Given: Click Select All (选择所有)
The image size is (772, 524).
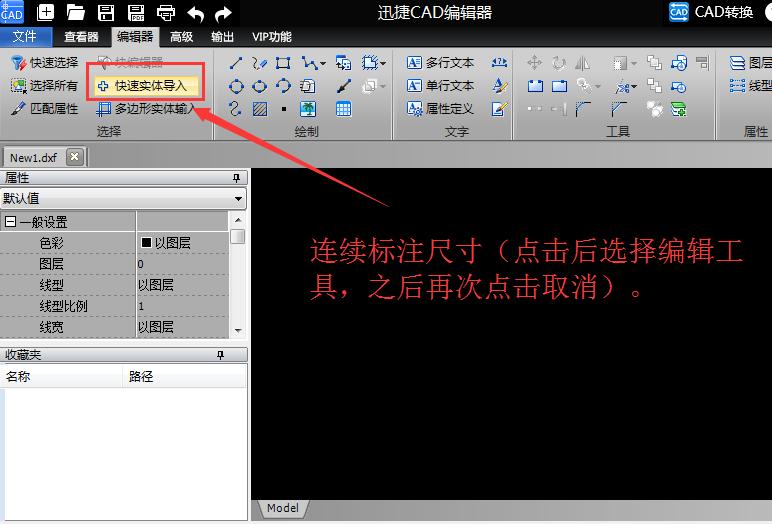Looking at the screenshot, I should 44,86.
